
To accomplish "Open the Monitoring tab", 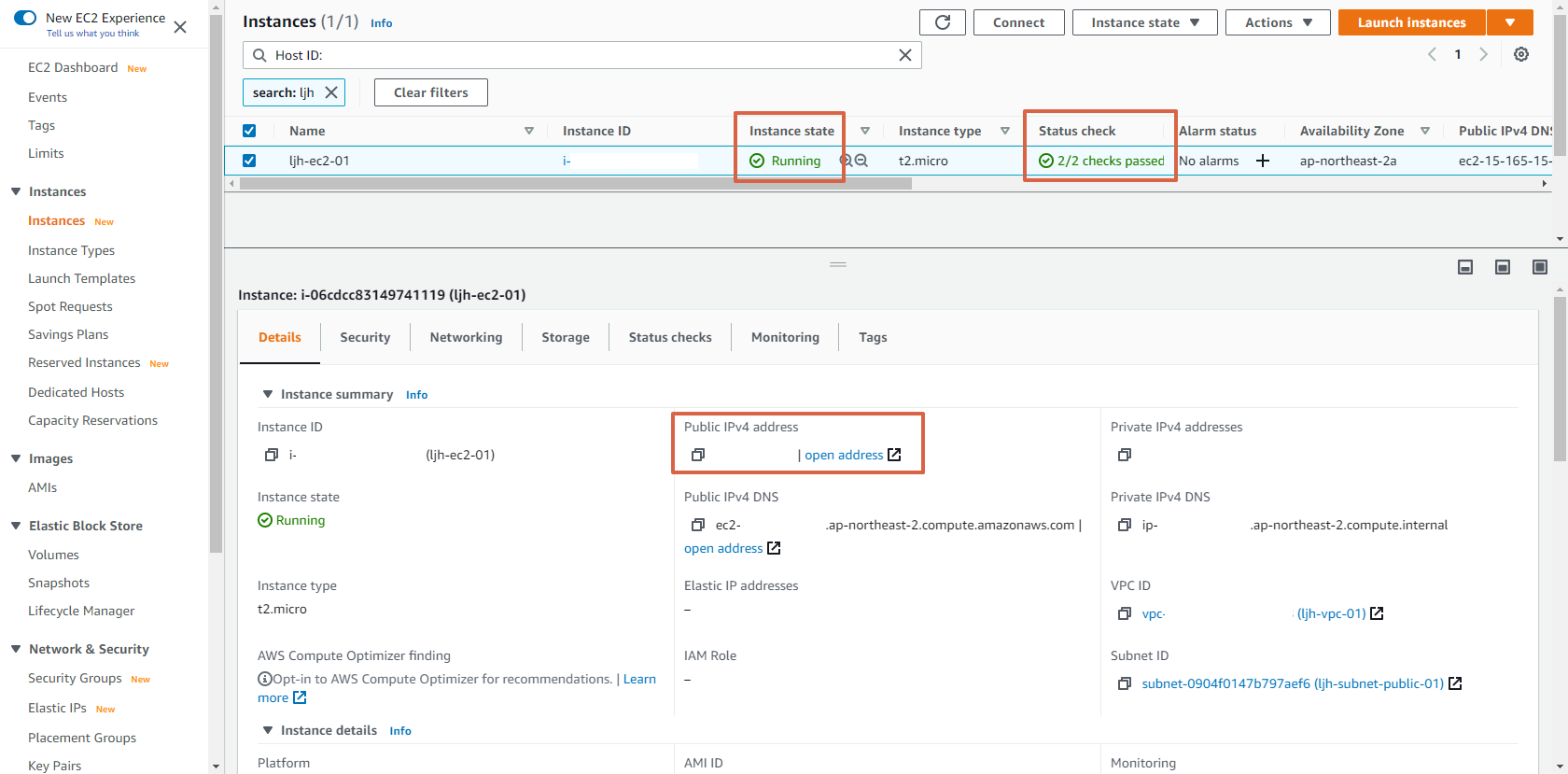I will (785, 337).
